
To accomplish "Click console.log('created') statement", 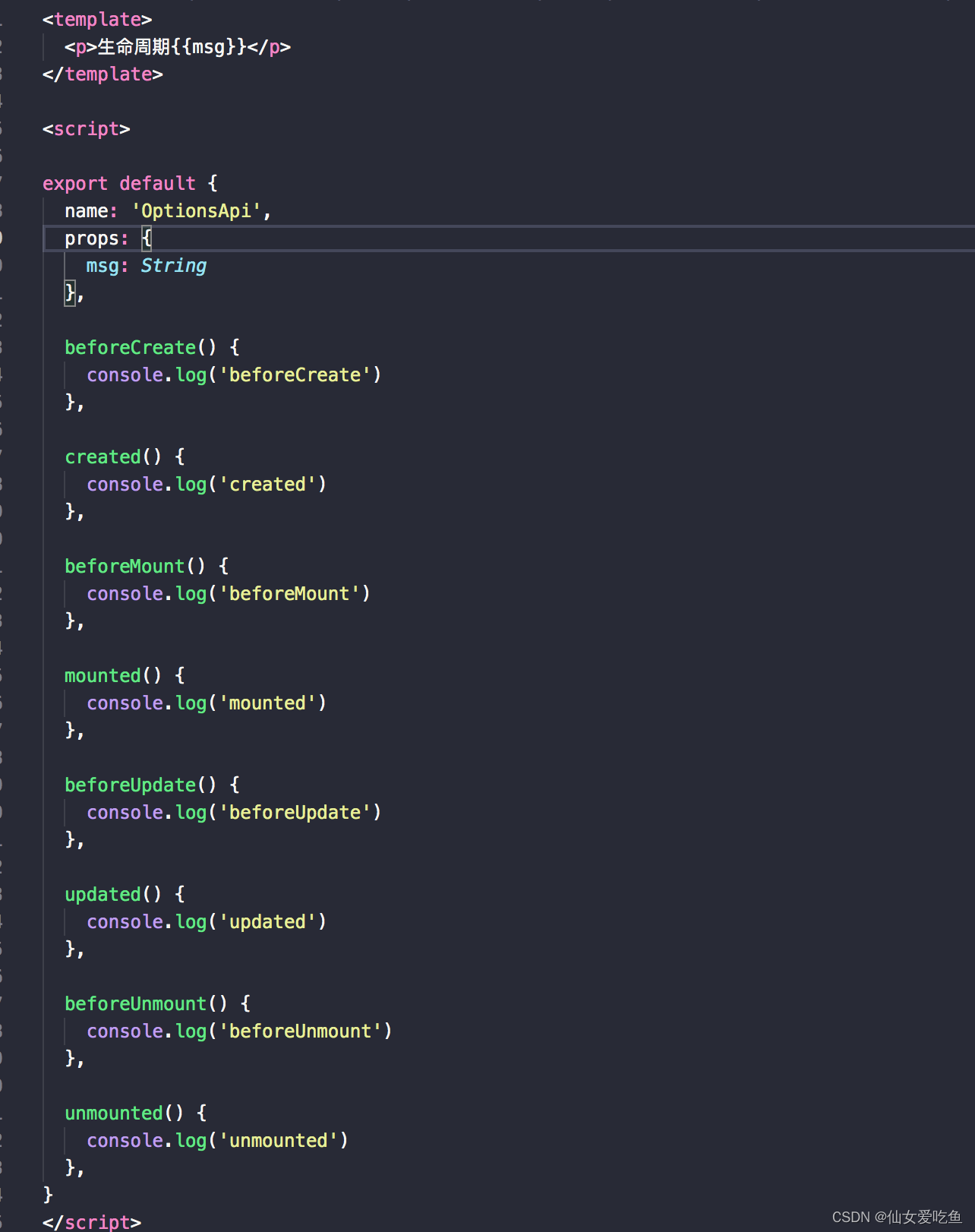I will pyautogui.click(x=207, y=484).
